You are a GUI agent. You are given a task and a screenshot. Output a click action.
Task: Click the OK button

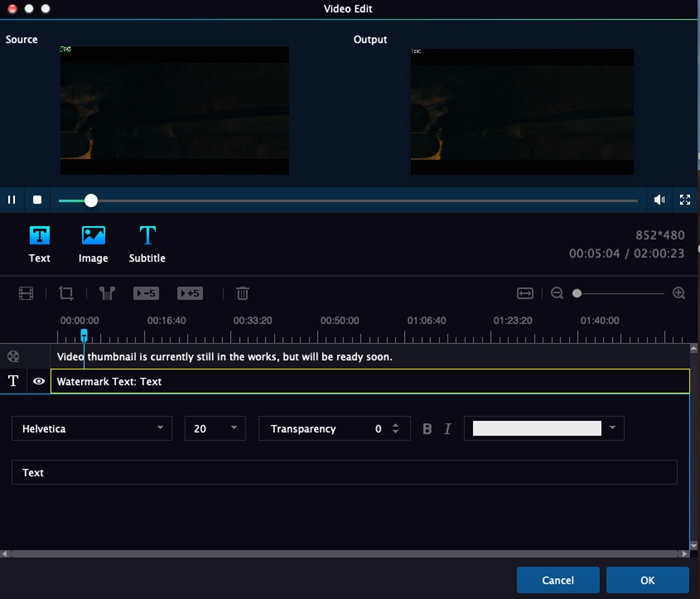(647, 580)
